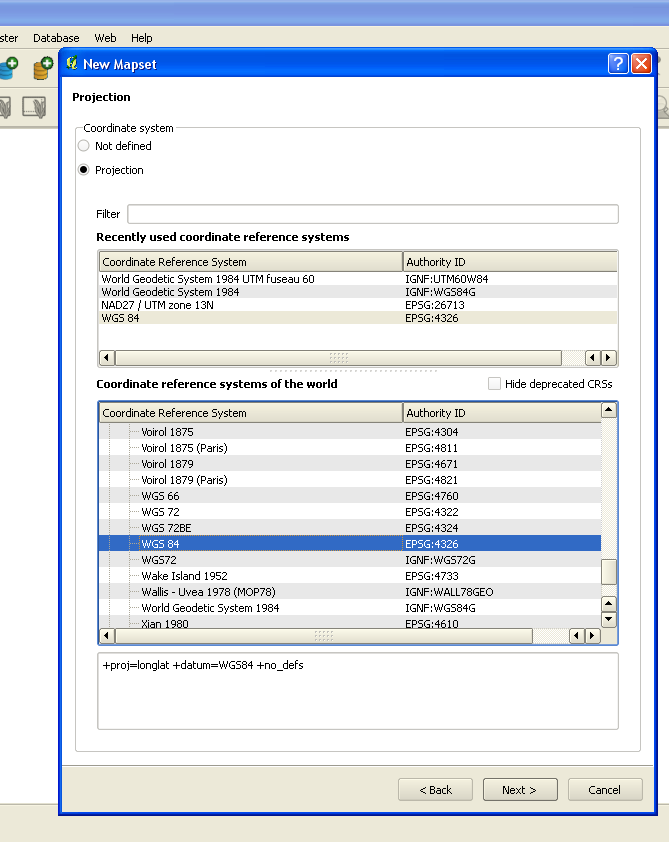Screen dimensions: 669x842
Task: Click inside the Filter text field
Action: coord(373,214)
